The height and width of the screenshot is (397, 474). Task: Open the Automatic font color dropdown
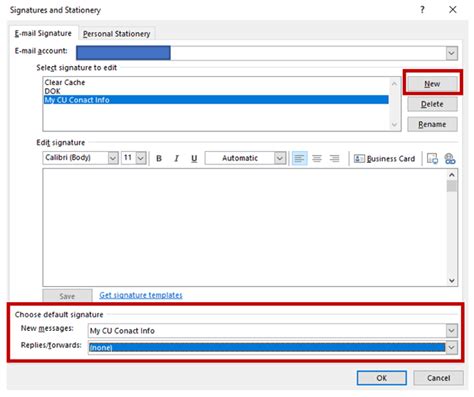280,158
